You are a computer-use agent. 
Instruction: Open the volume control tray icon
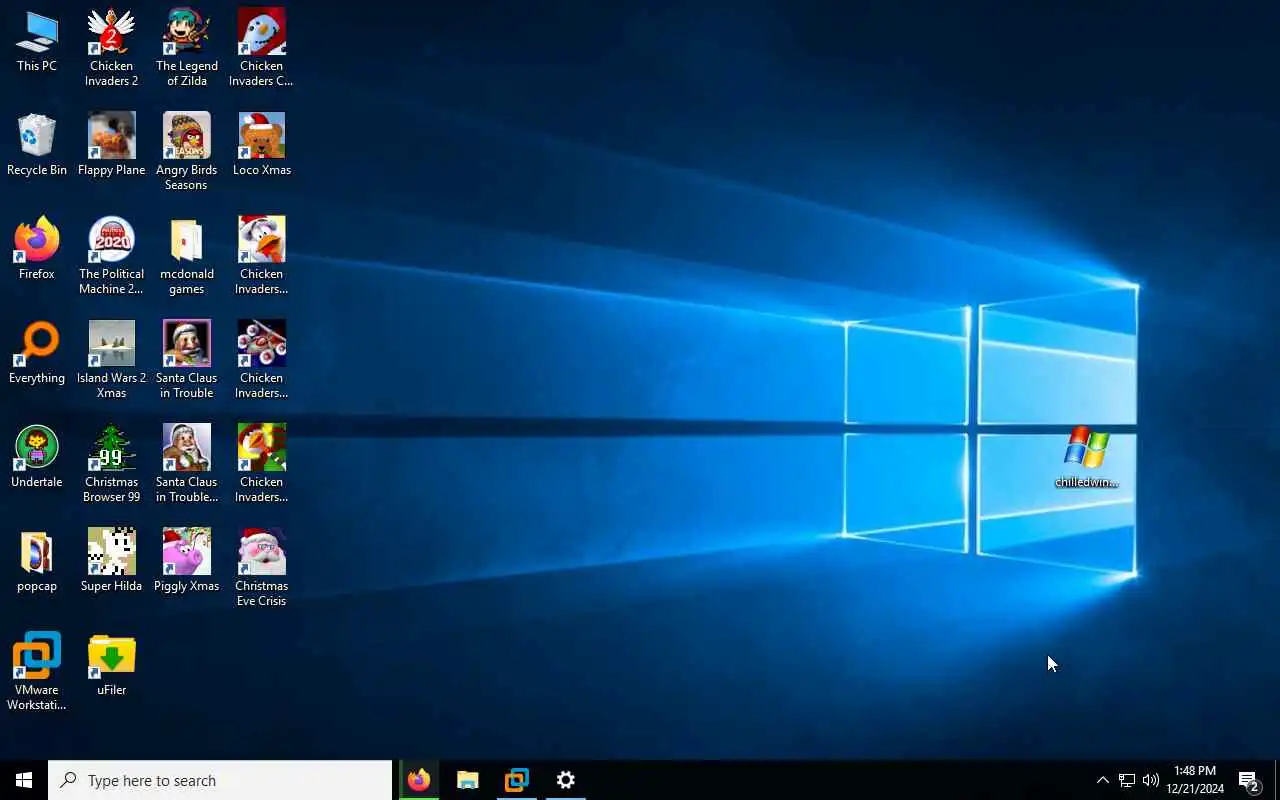1151,780
